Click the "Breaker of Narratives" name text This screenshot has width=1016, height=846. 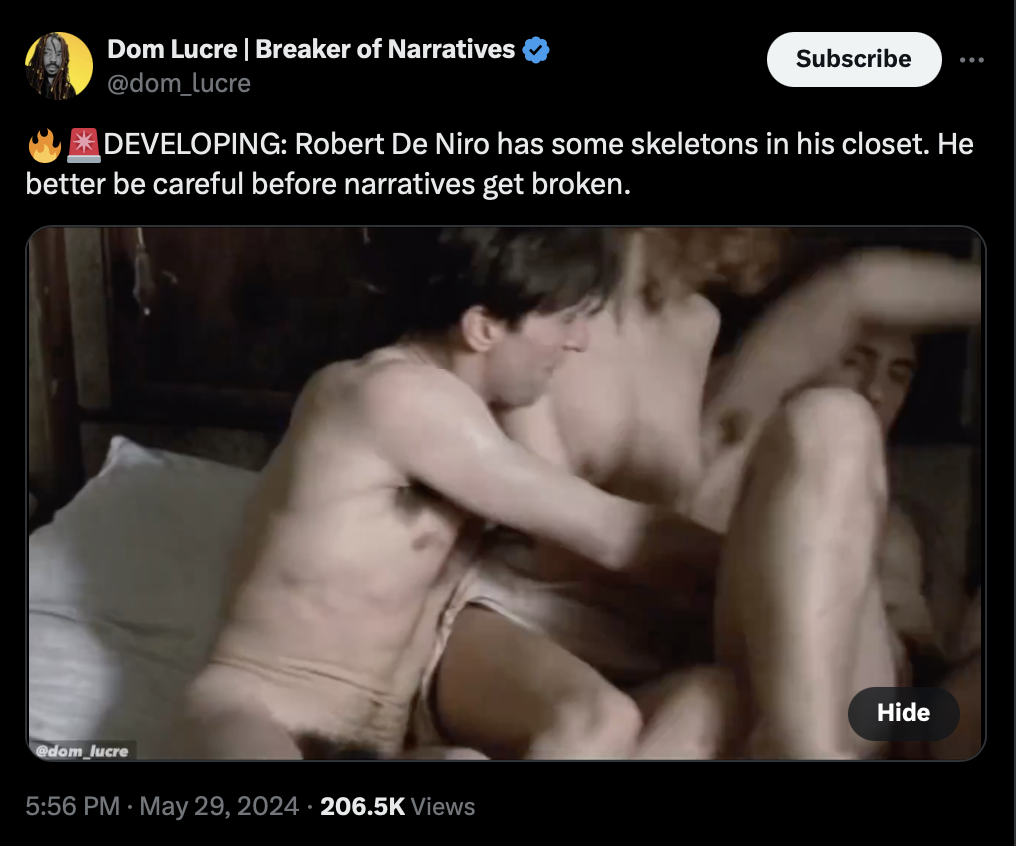pyautogui.click(x=385, y=49)
